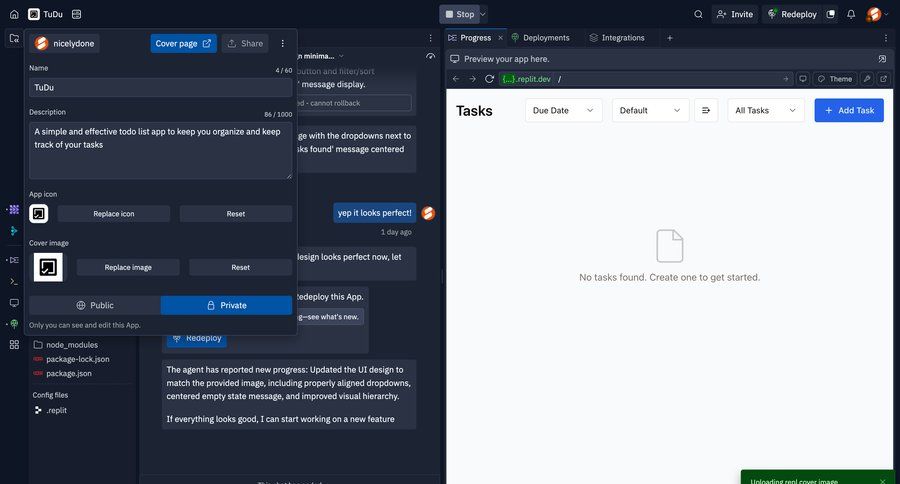This screenshot has height=484, width=900.
Task: Click into the Description text area
Action: (x=161, y=150)
